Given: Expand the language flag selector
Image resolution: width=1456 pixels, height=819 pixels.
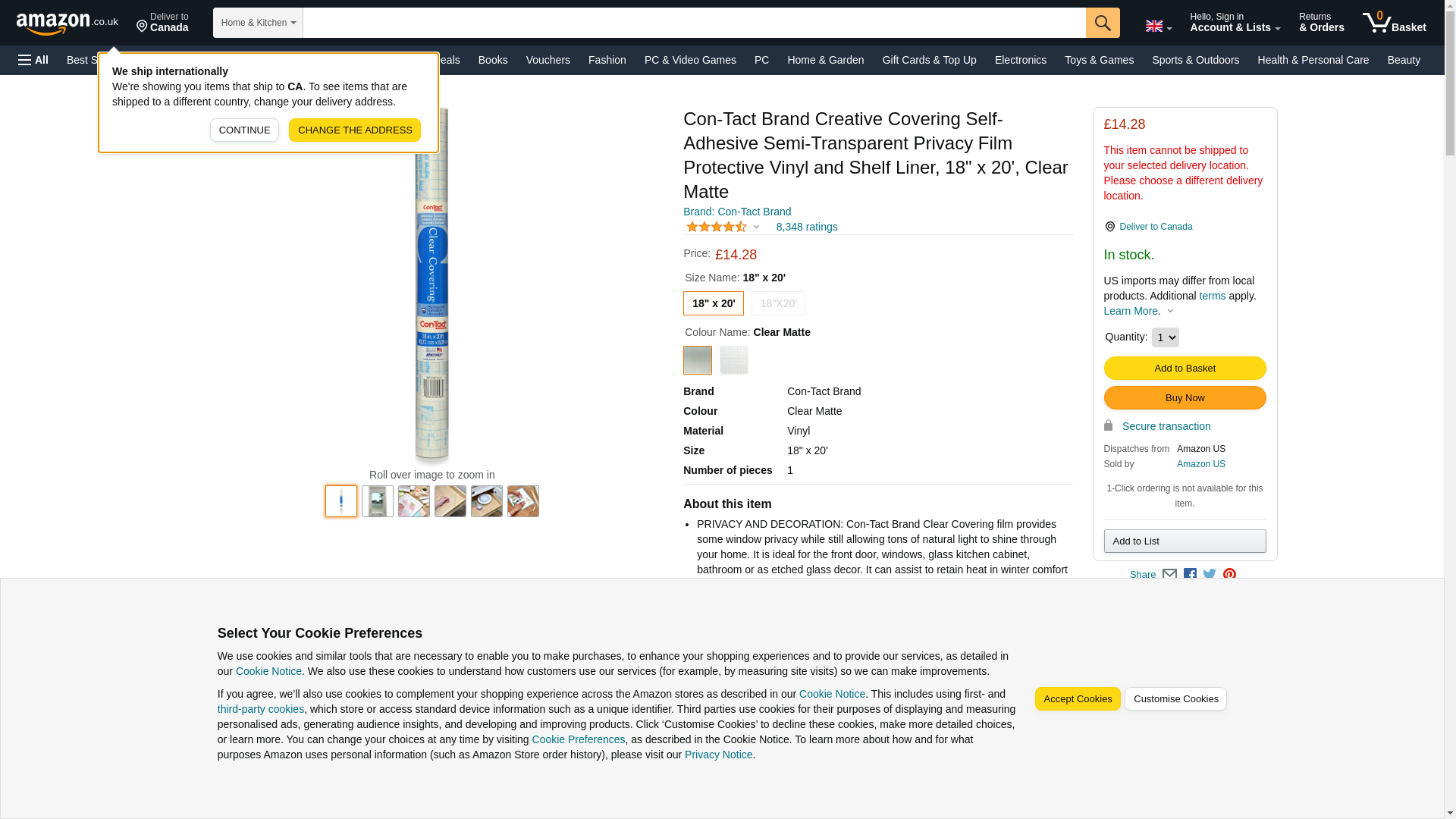Looking at the screenshot, I should click(x=1158, y=27).
